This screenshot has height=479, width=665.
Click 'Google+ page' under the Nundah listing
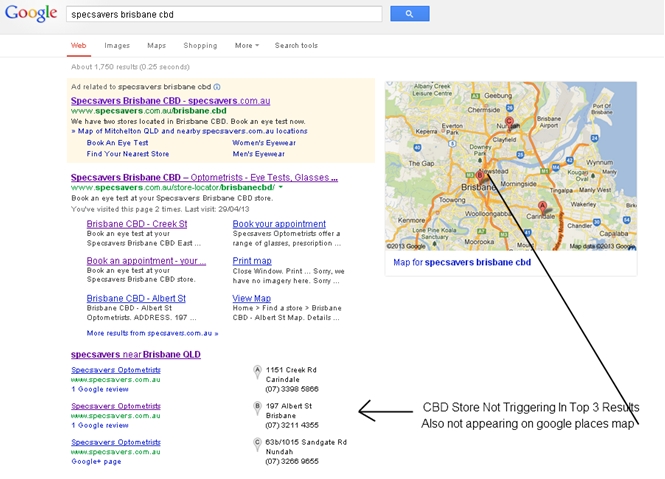(96, 461)
